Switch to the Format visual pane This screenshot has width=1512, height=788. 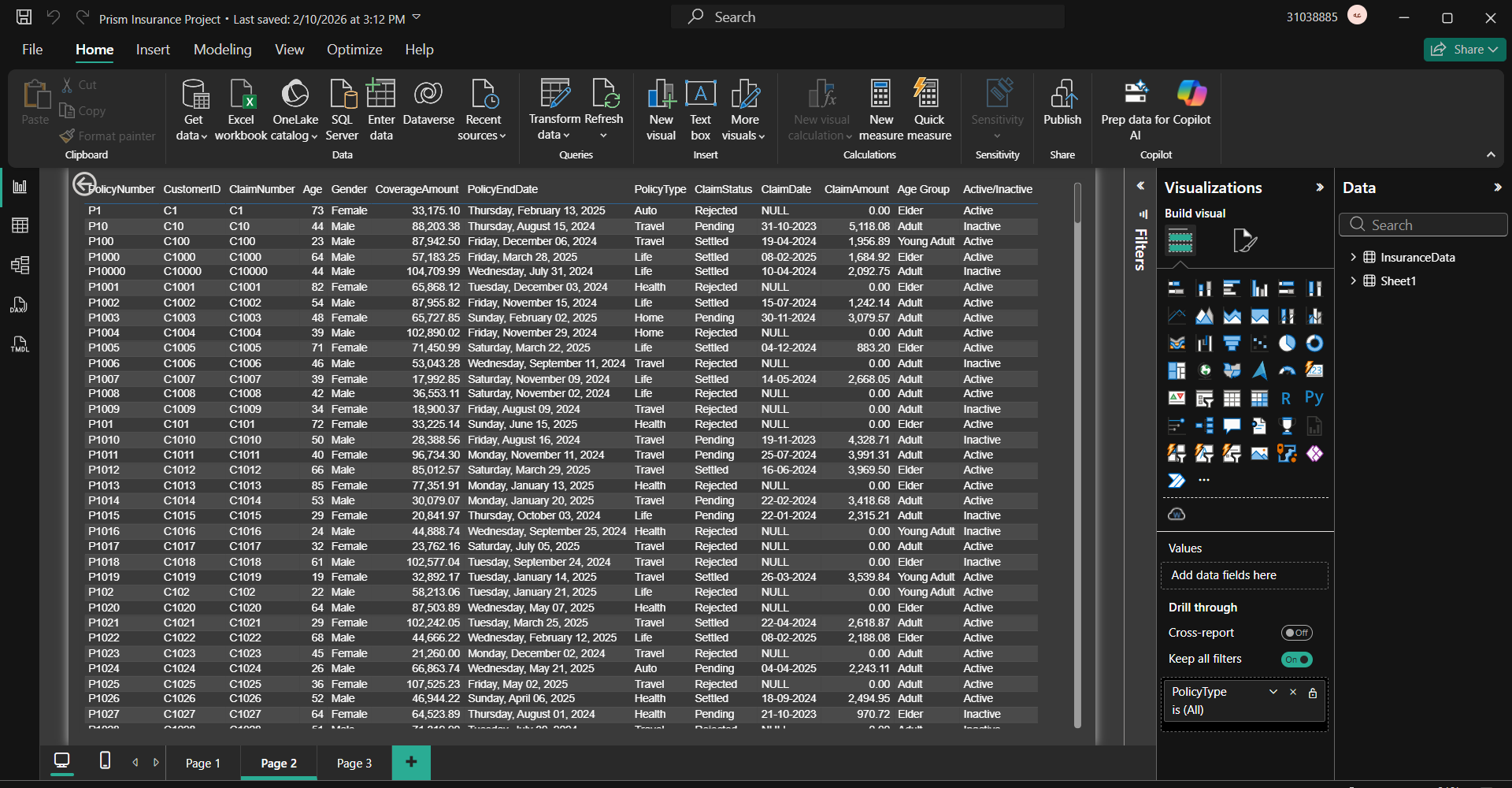click(x=1244, y=241)
